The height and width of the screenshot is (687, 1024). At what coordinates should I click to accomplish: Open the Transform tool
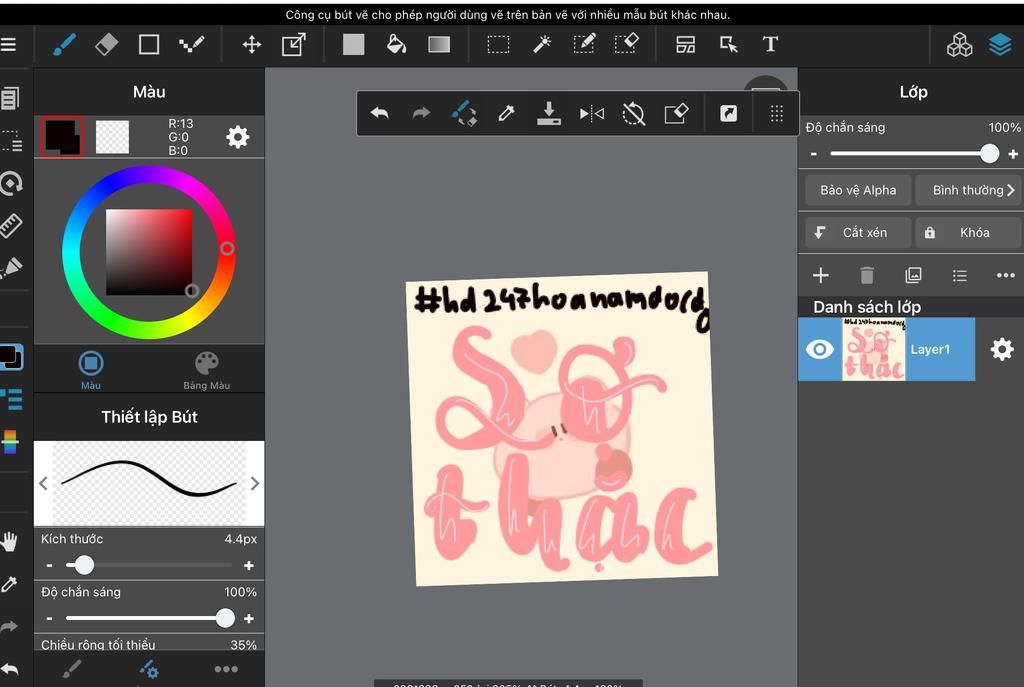(294, 44)
